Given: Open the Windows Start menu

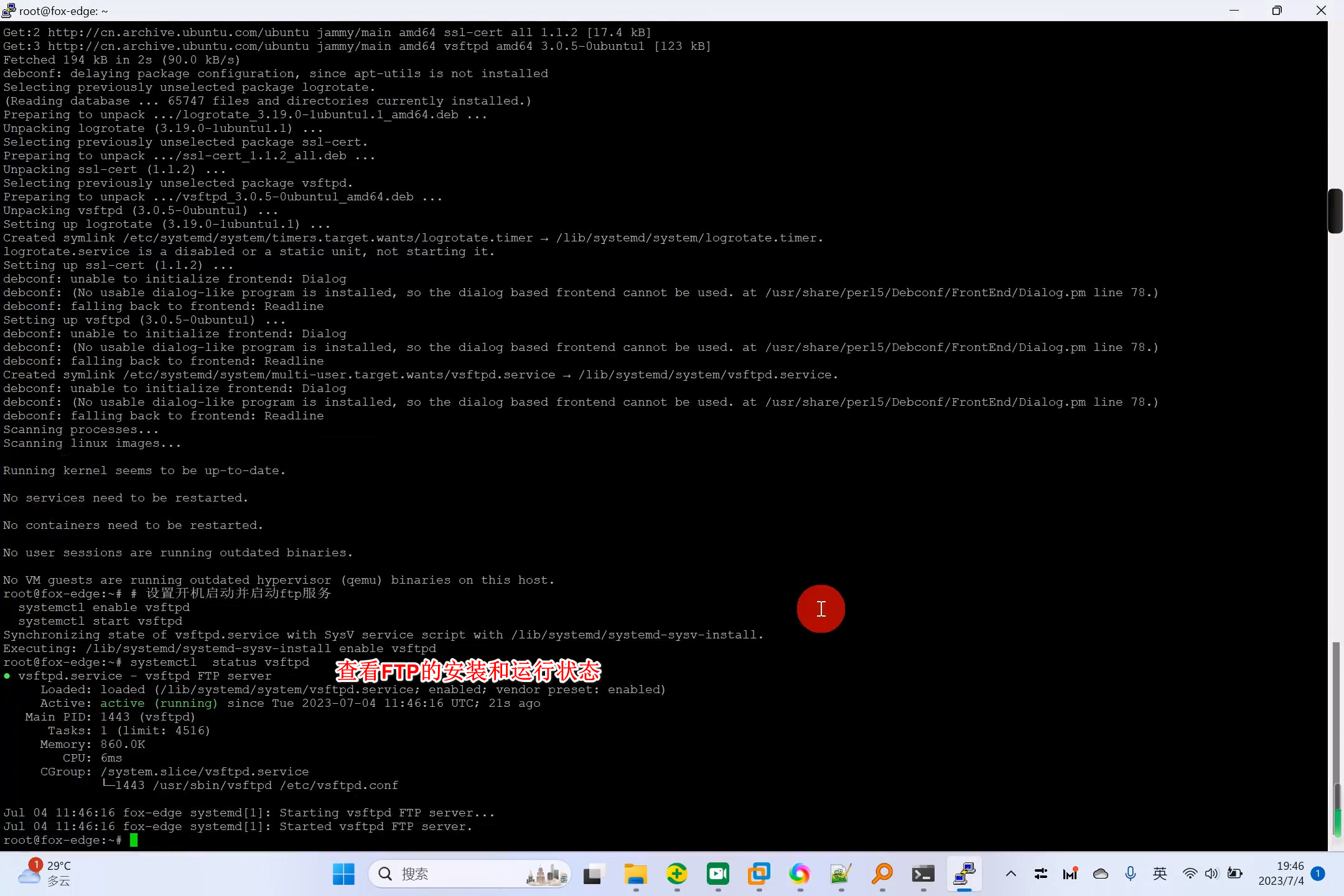Looking at the screenshot, I should click(343, 874).
